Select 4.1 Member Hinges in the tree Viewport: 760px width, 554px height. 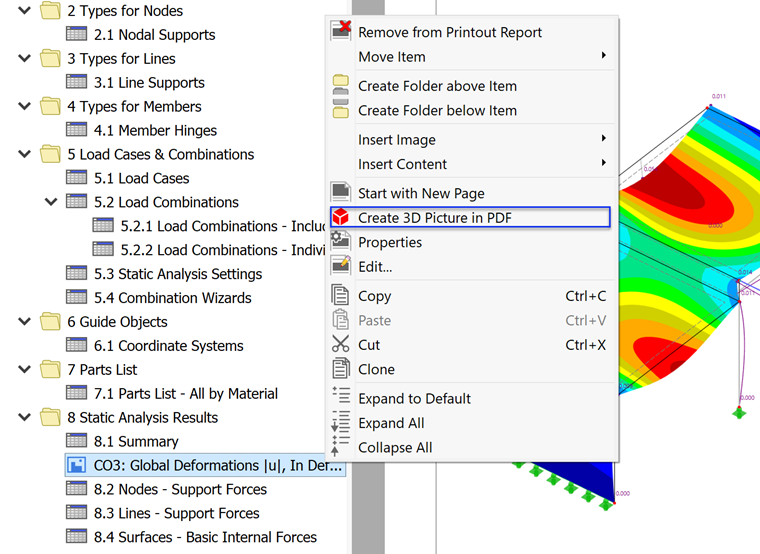(155, 130)
